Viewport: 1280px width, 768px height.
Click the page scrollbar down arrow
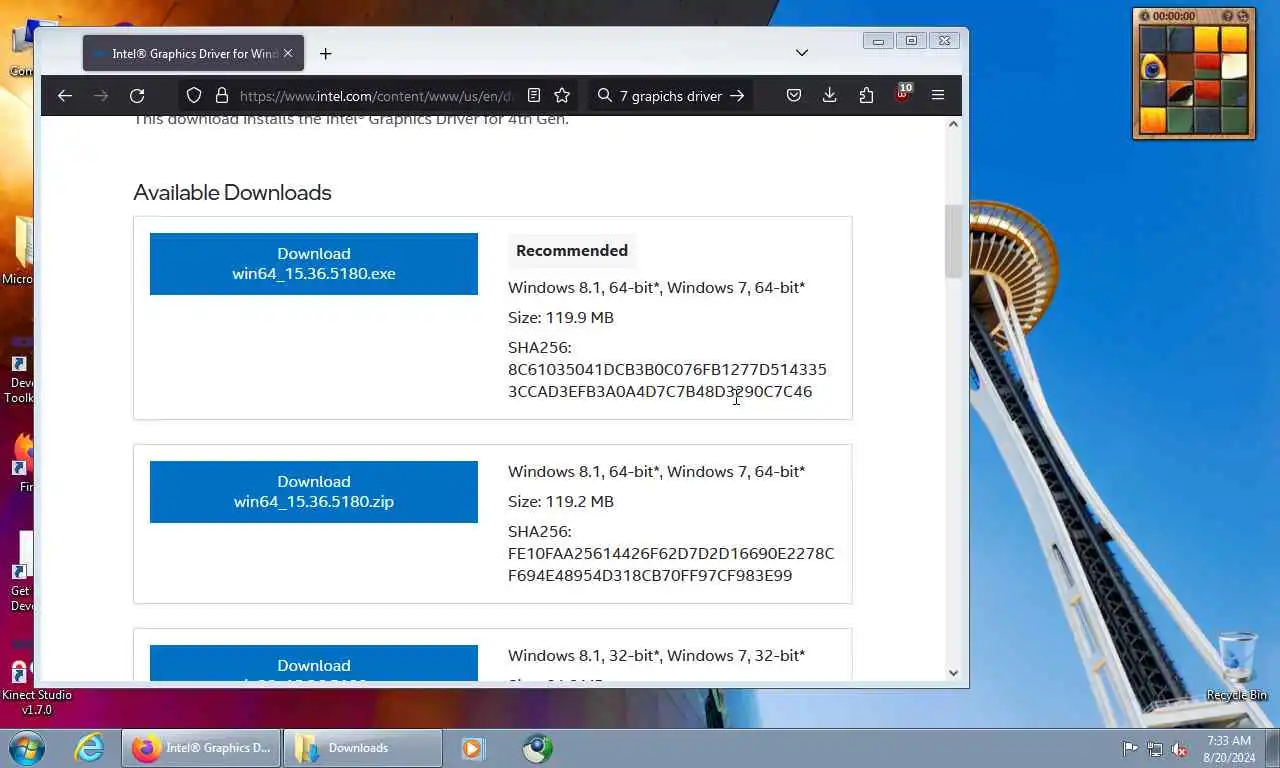[x=953, y=673]
